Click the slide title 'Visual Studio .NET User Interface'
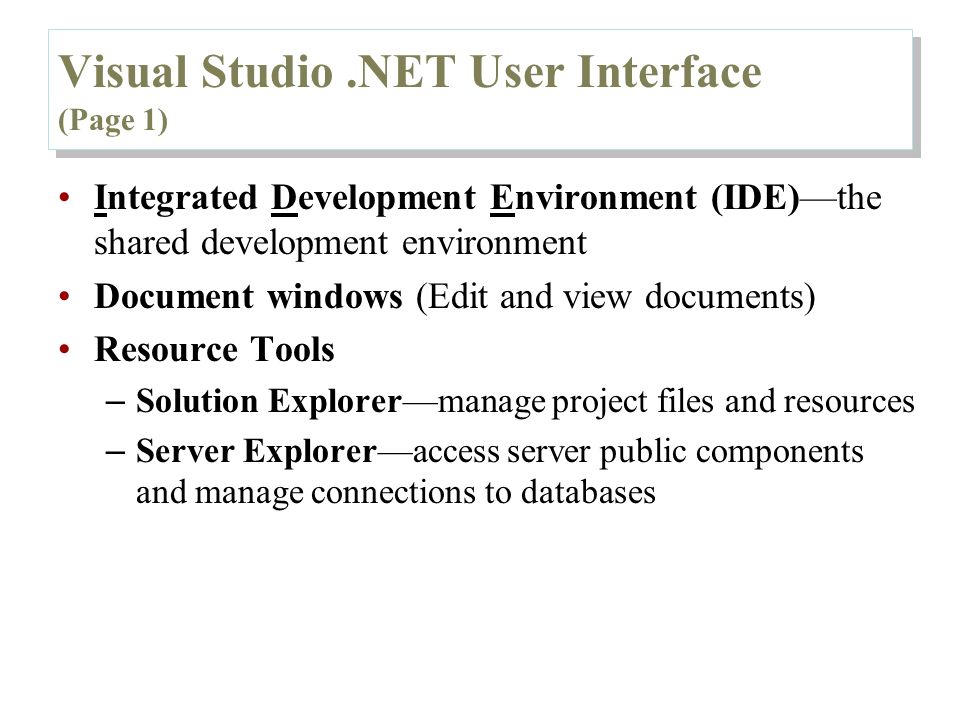This screenshot has height=720, width=960. coord(410,72)
